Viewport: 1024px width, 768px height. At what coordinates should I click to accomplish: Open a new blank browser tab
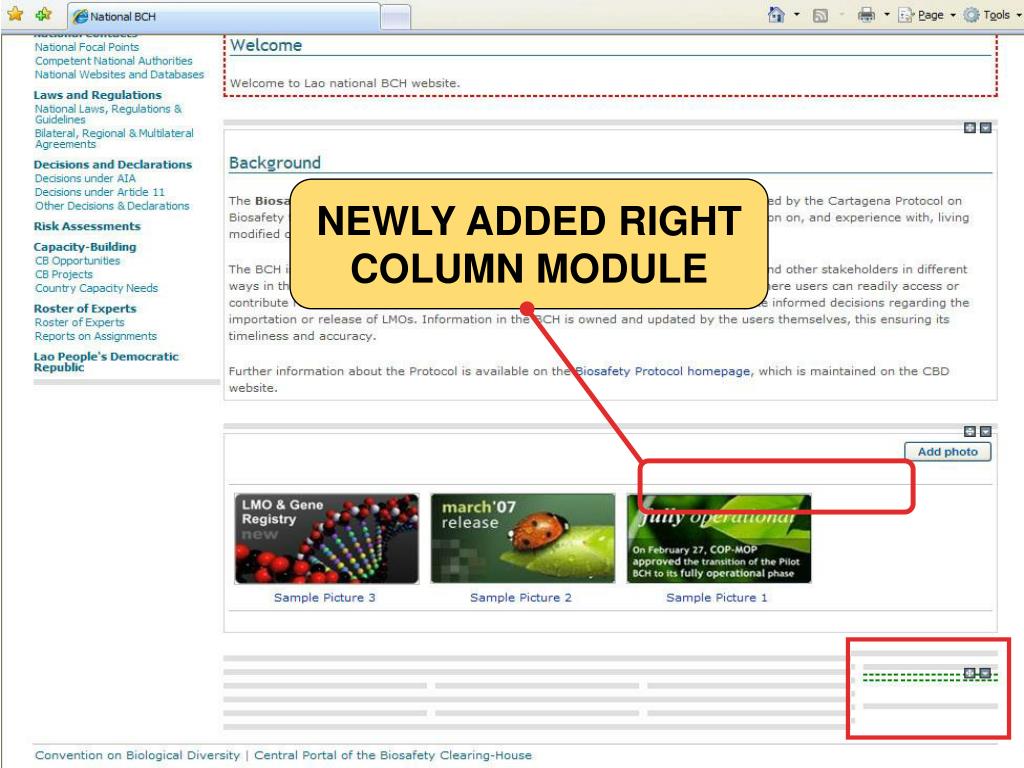[395, 17]
